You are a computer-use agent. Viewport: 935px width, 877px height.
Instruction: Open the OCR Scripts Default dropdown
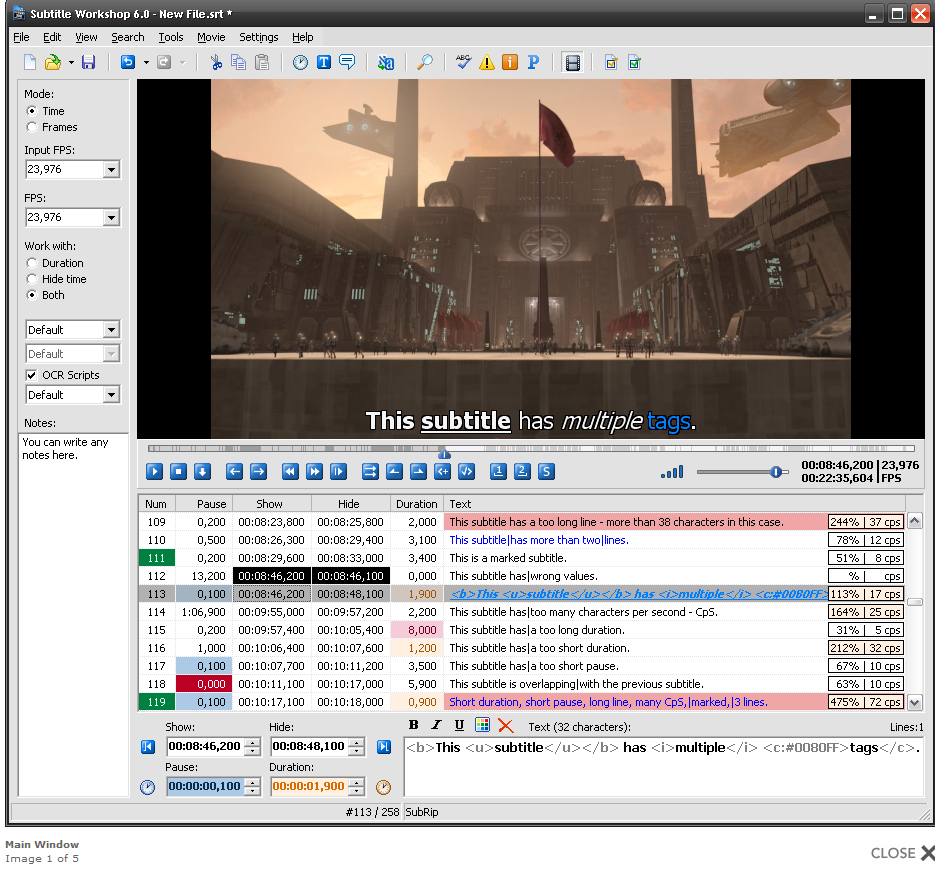(x=112, y=395)
